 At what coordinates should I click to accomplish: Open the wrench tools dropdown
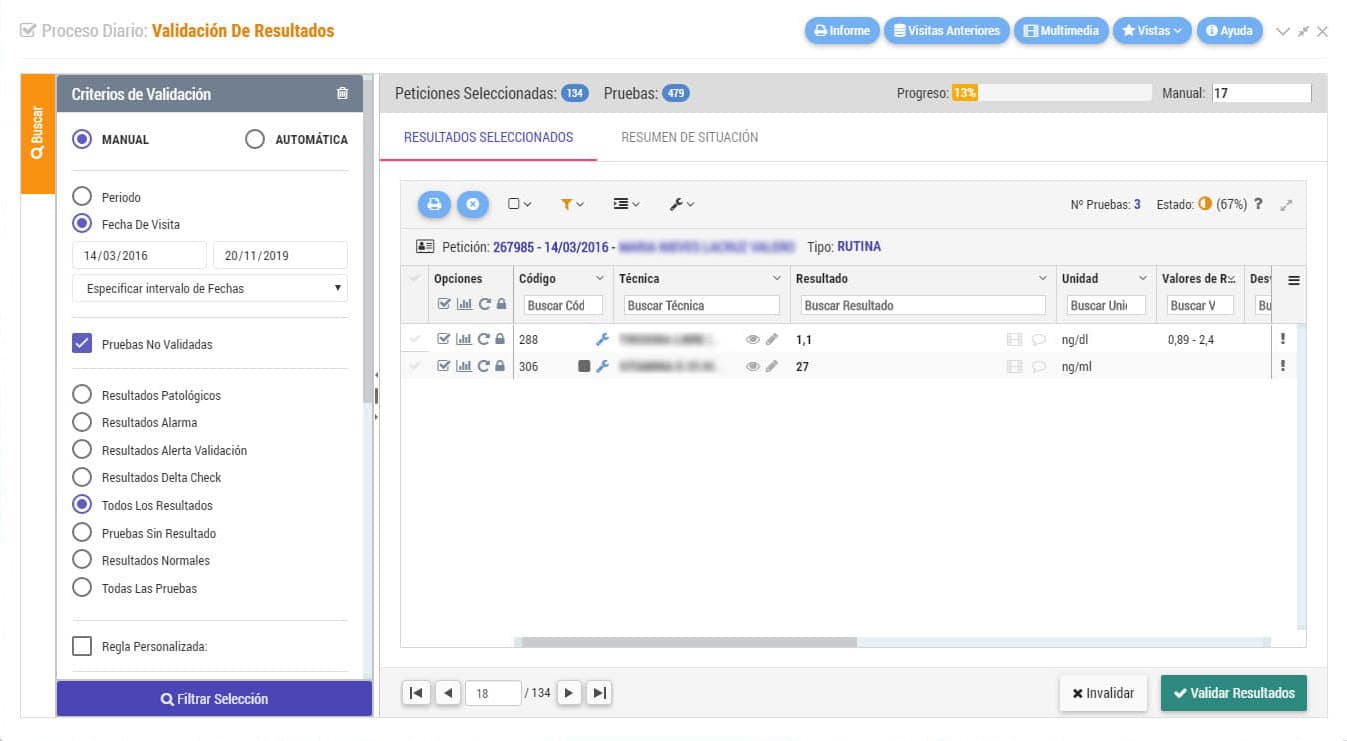click(681, 204)
